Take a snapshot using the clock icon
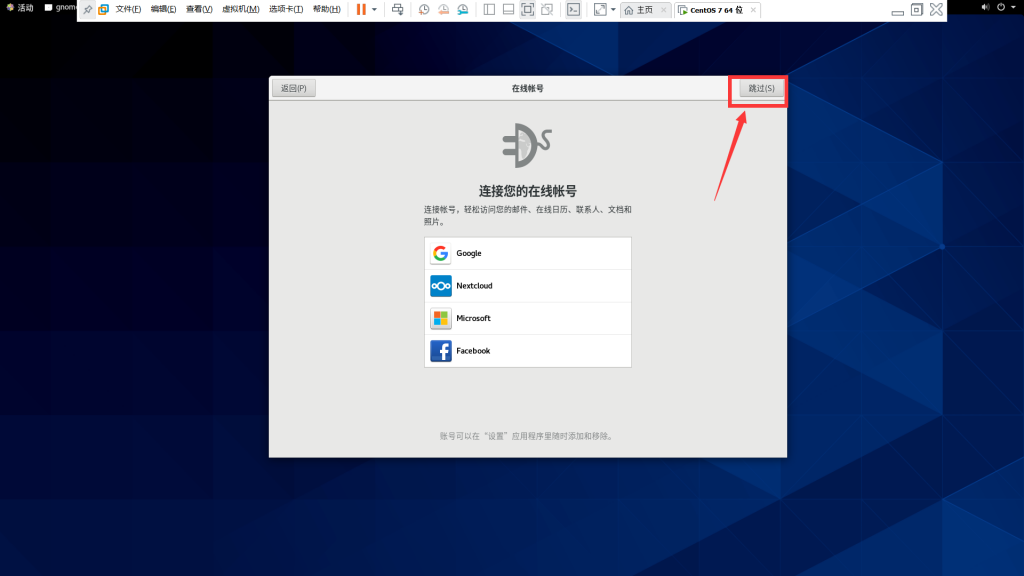1024x576 pixels. pos(424,9)
